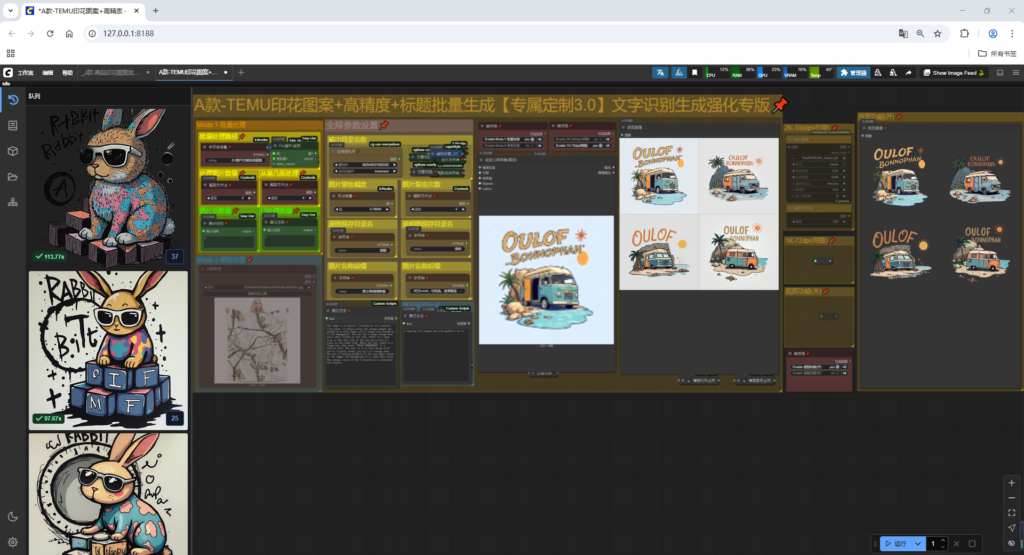Click the share arrow icon in toolbar
The image size is (1024, 555).
[908, 73]
